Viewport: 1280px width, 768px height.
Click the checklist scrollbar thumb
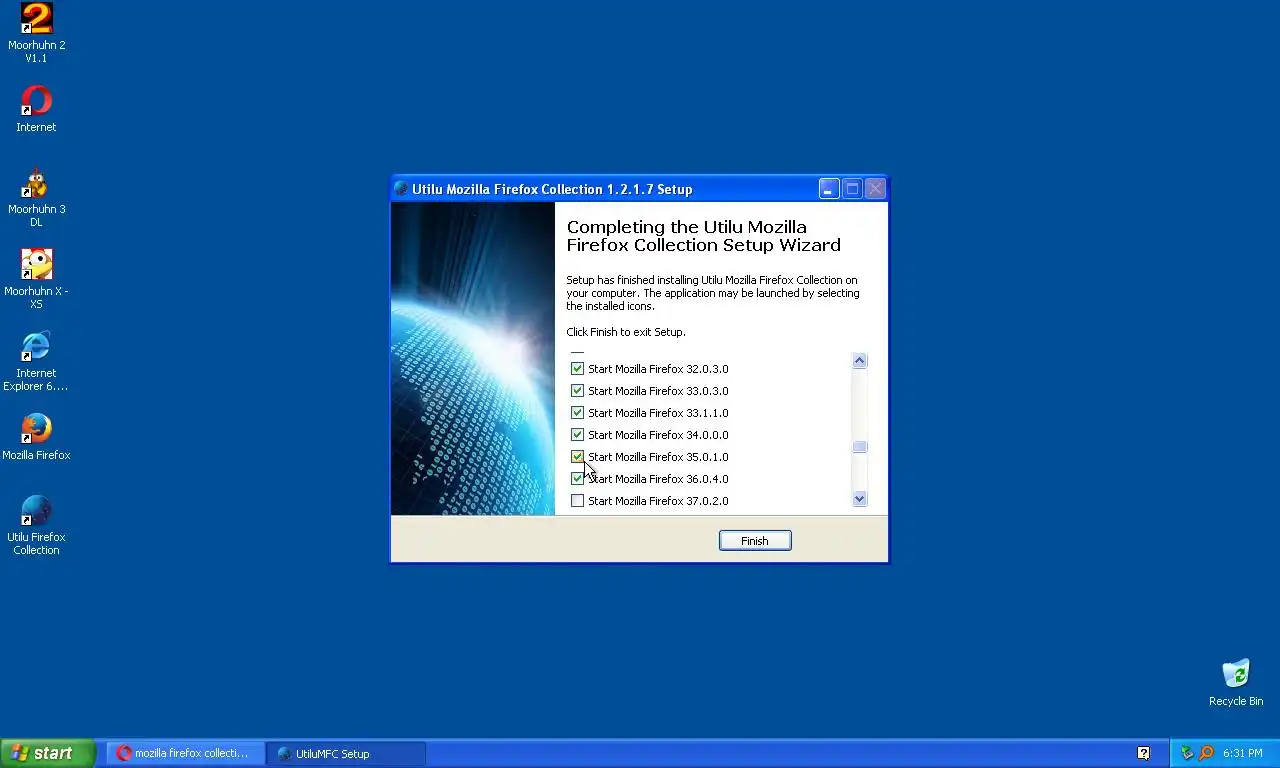[x=859, y=447]
